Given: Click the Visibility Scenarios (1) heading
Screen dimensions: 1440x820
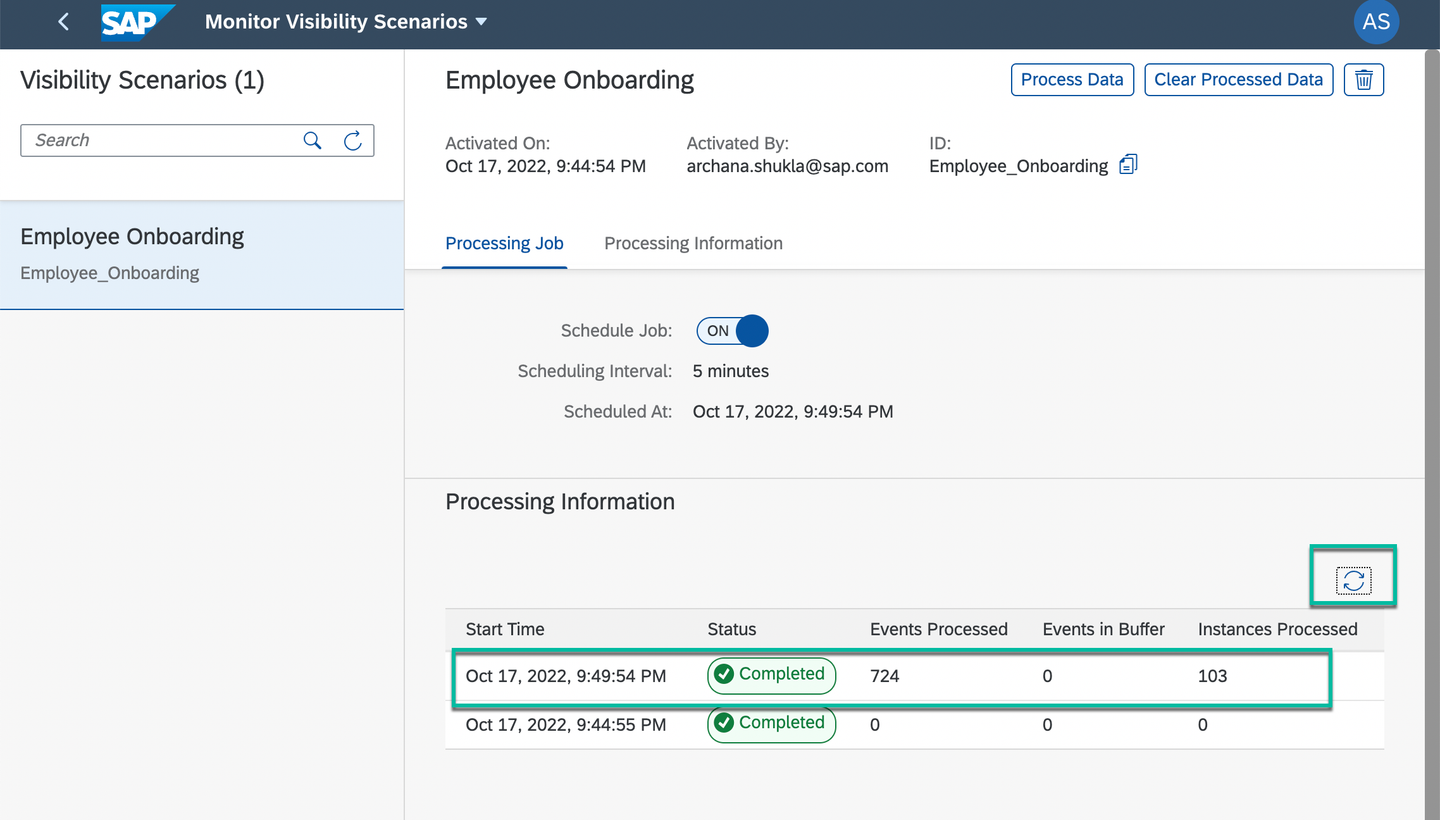Looking at the screenshot, I should (x=142, y=80).
